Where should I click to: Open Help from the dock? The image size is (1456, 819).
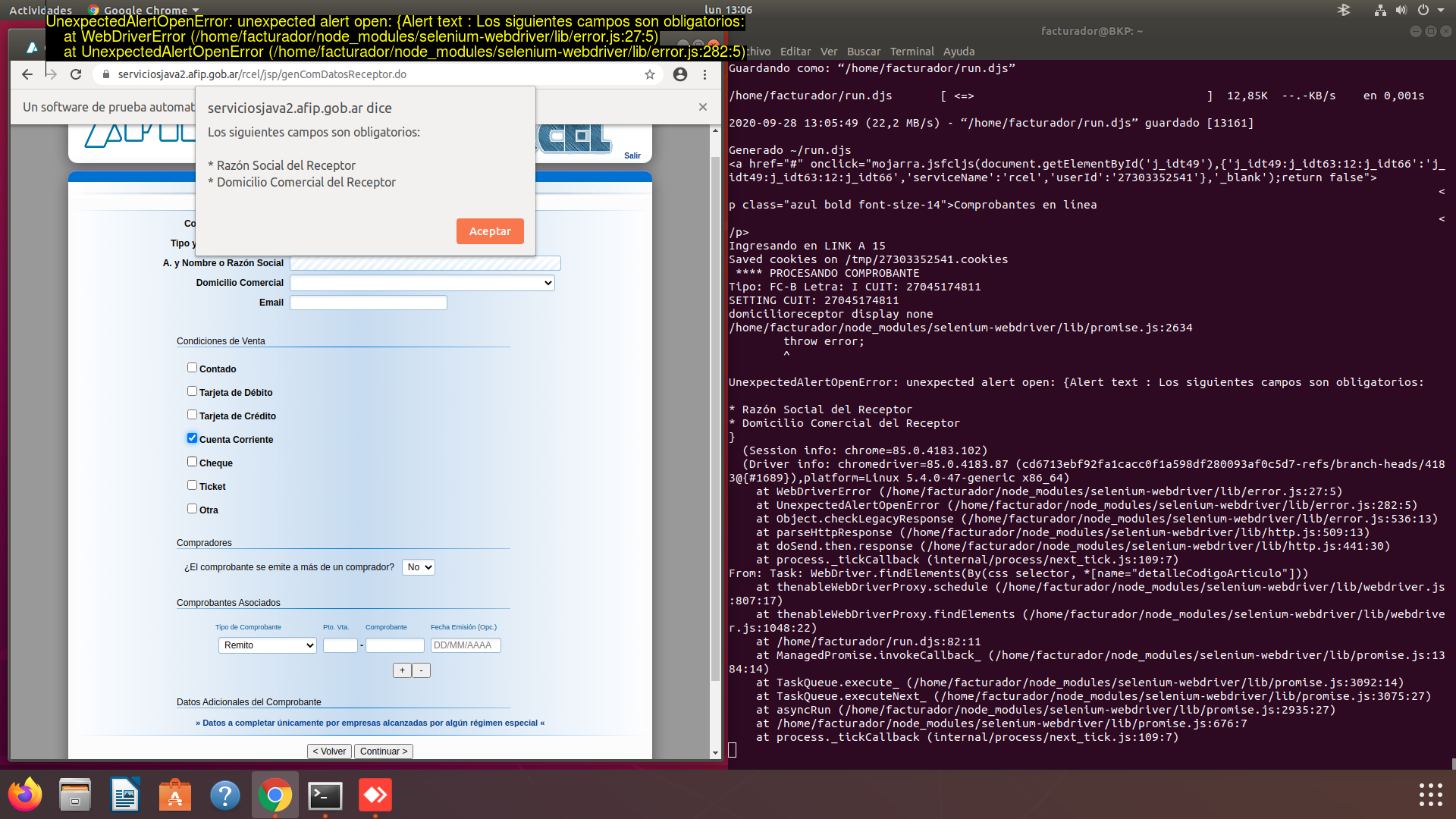[225, 795]
